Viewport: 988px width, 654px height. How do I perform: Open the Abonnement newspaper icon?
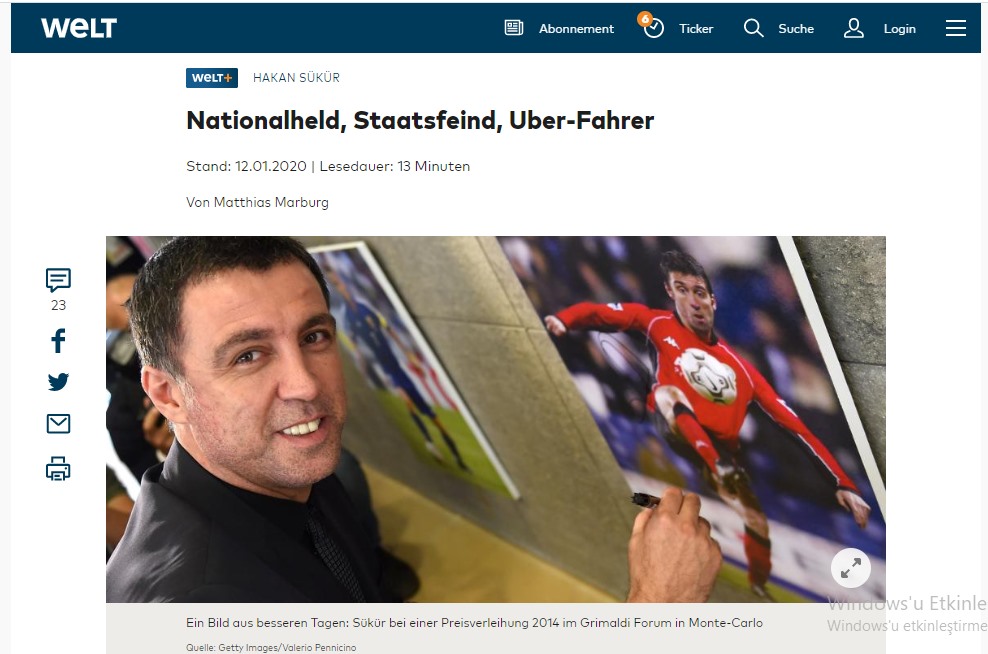[514, 28]
